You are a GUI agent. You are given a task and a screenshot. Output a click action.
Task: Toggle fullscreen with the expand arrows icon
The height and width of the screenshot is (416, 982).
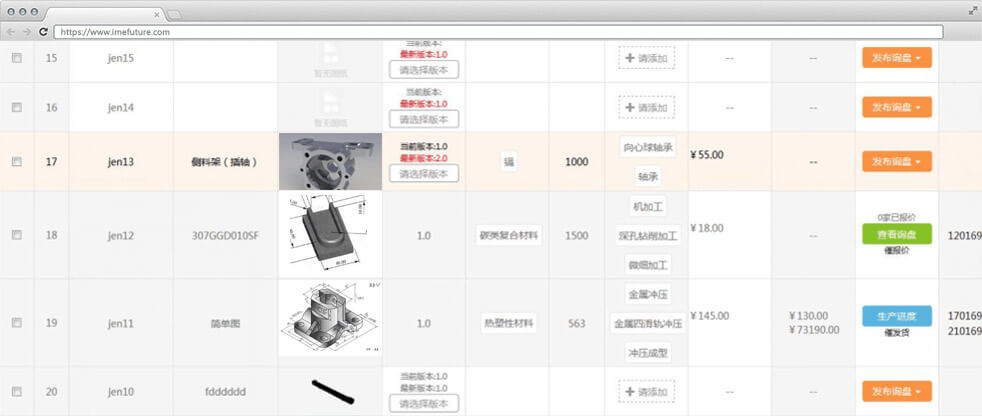tap(973, 10)
